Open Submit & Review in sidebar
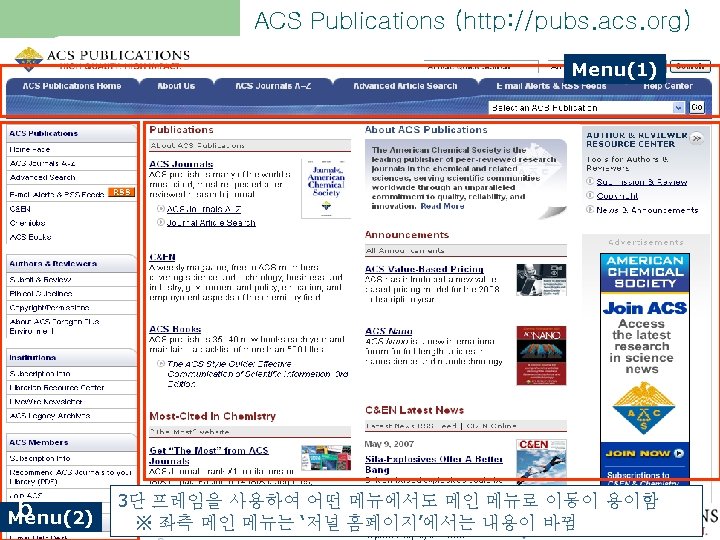 coord(40,280)
